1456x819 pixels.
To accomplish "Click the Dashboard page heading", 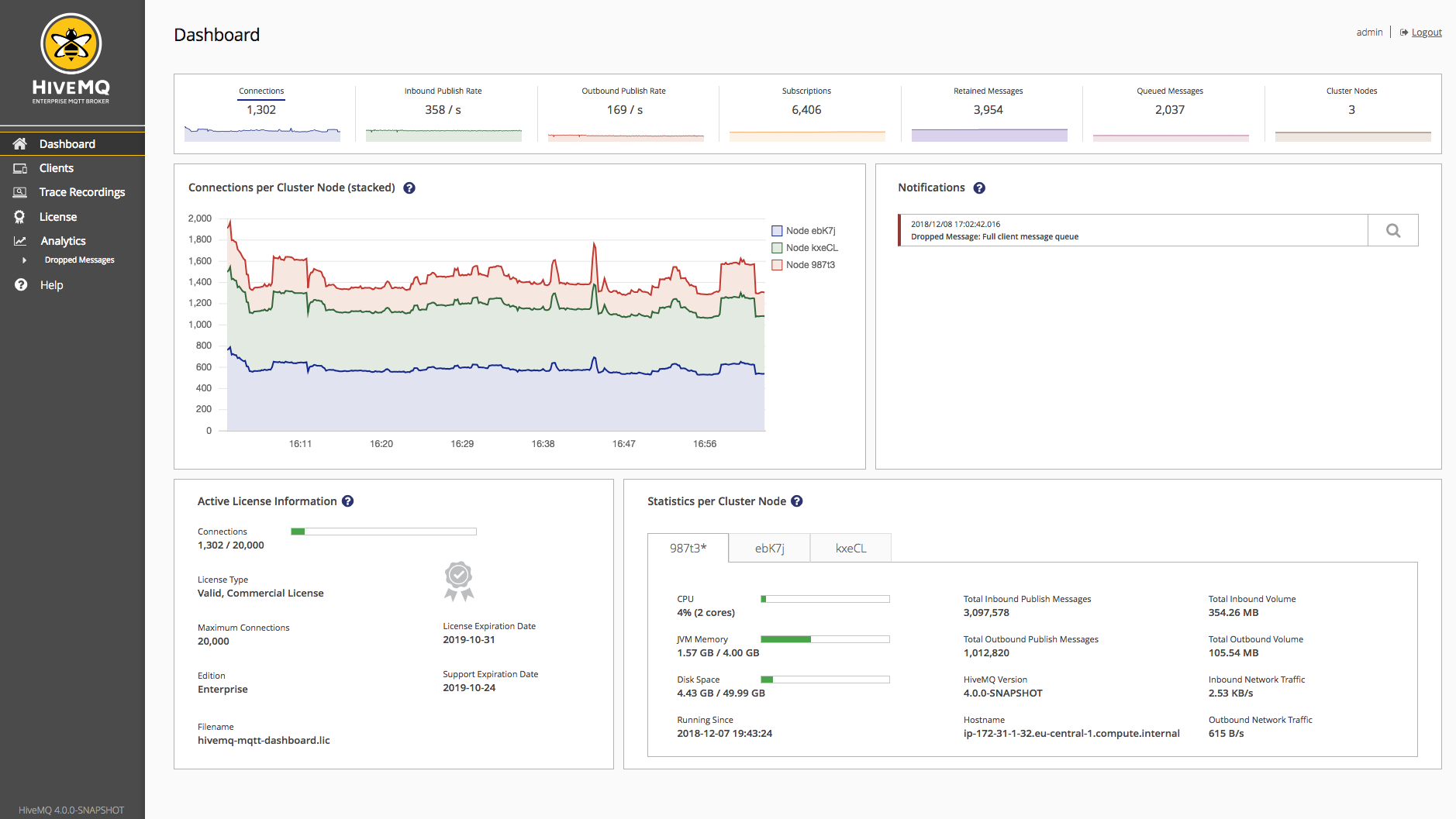I will pyautogui.click(x=217, y=35).
